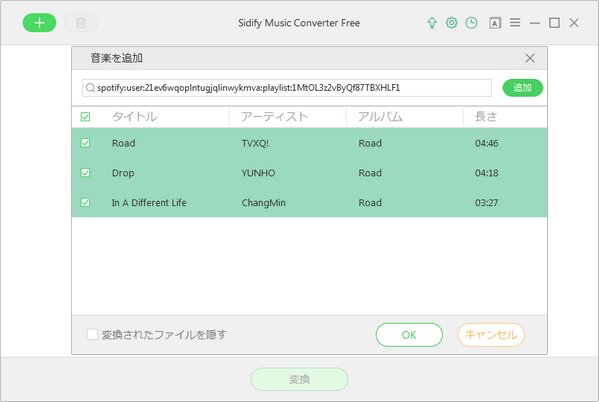This screenshot has height=402, width=599.
Task: Toggle the select-all checkbox in header
Action: 85,117
